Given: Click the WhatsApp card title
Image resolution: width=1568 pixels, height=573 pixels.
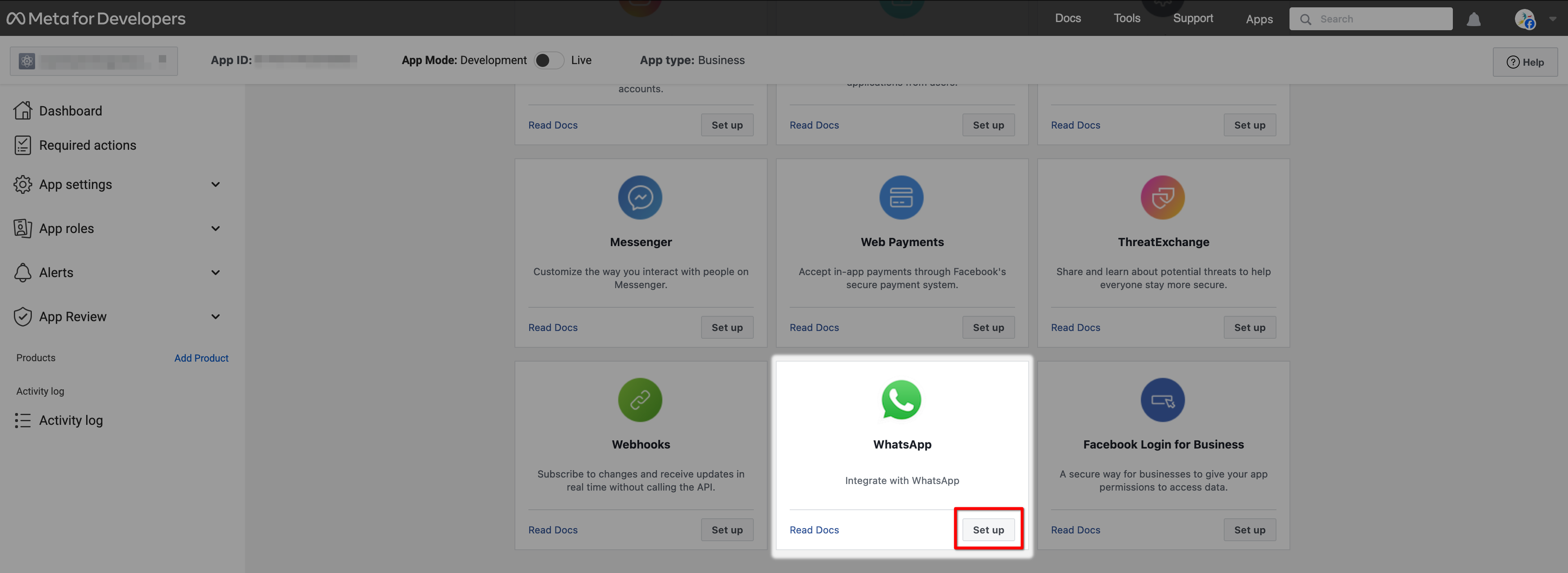Looking at the screenshot, I should (x=902, y=445).
